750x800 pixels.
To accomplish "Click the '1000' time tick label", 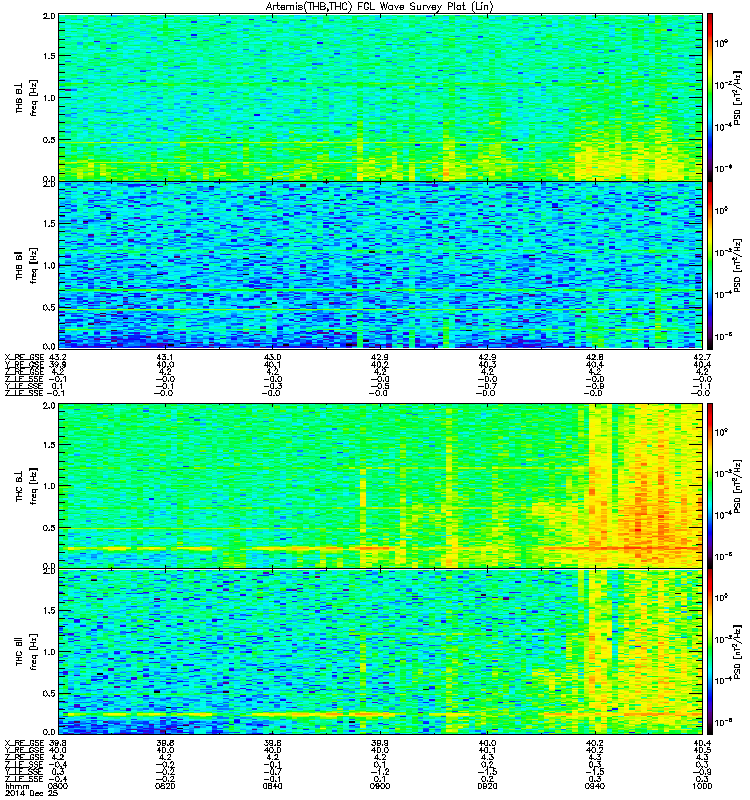I will (x=702, y=786).
